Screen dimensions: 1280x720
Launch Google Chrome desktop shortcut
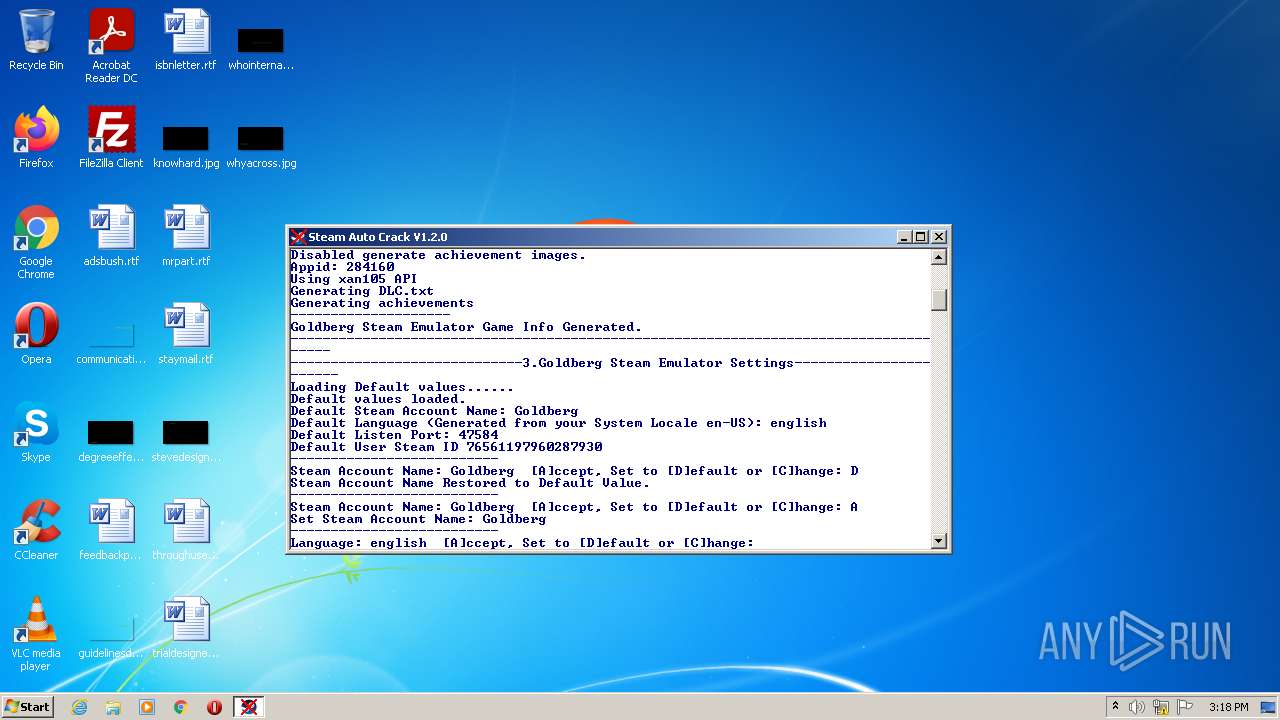pos(36,241)
